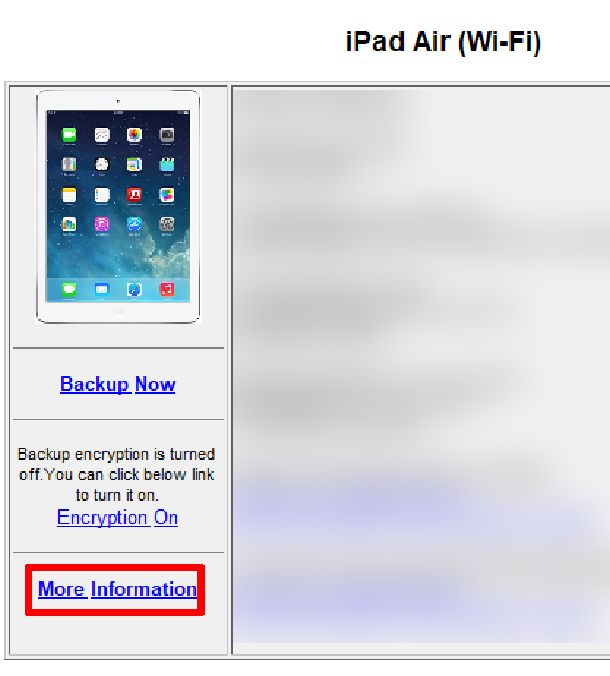610x676 pixels.
Task: Click the Videos clapperboard icon on iPad image
Action: 167,165
